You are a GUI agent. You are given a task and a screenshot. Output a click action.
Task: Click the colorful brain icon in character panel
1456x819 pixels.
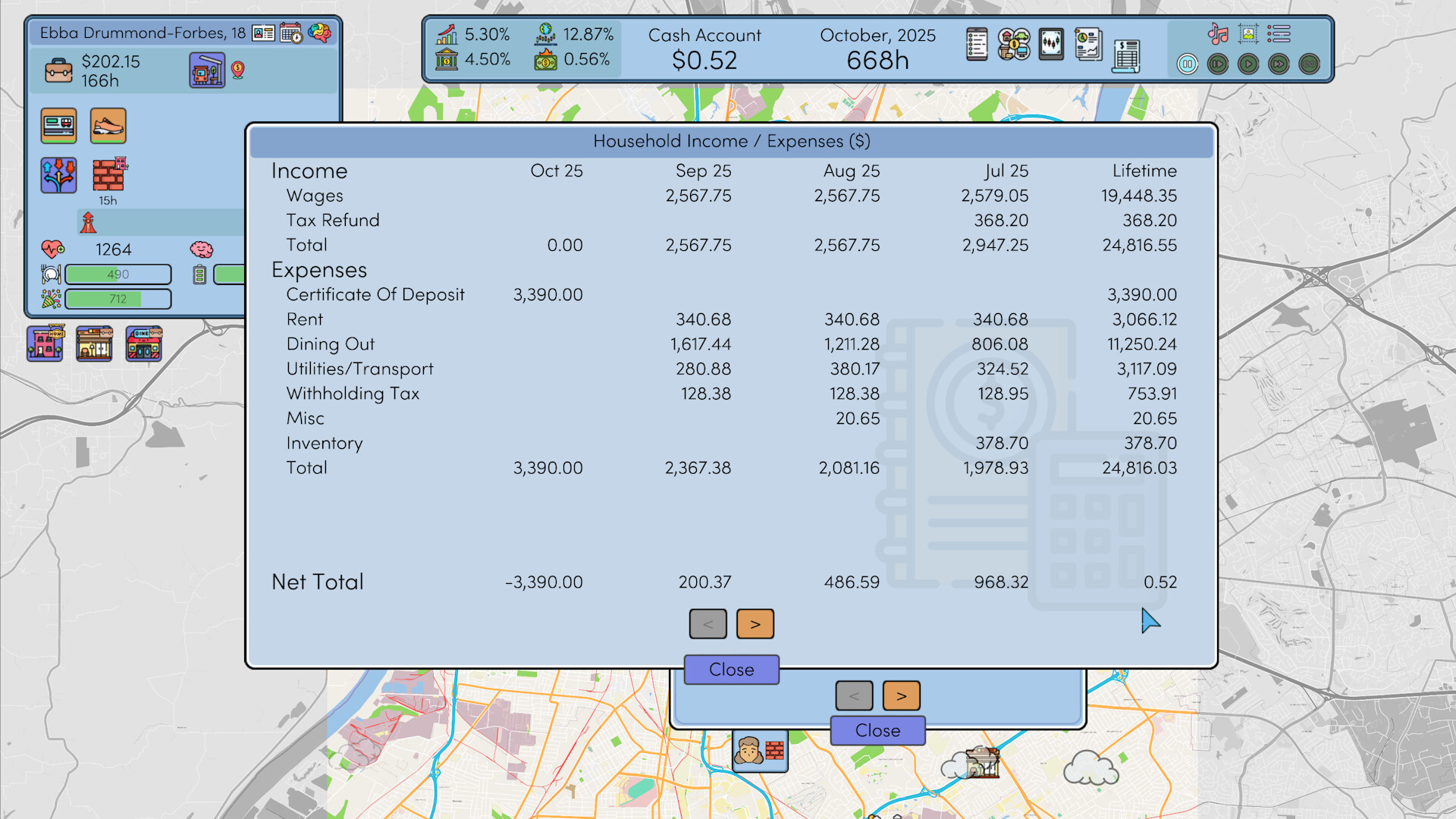[319, 33]
